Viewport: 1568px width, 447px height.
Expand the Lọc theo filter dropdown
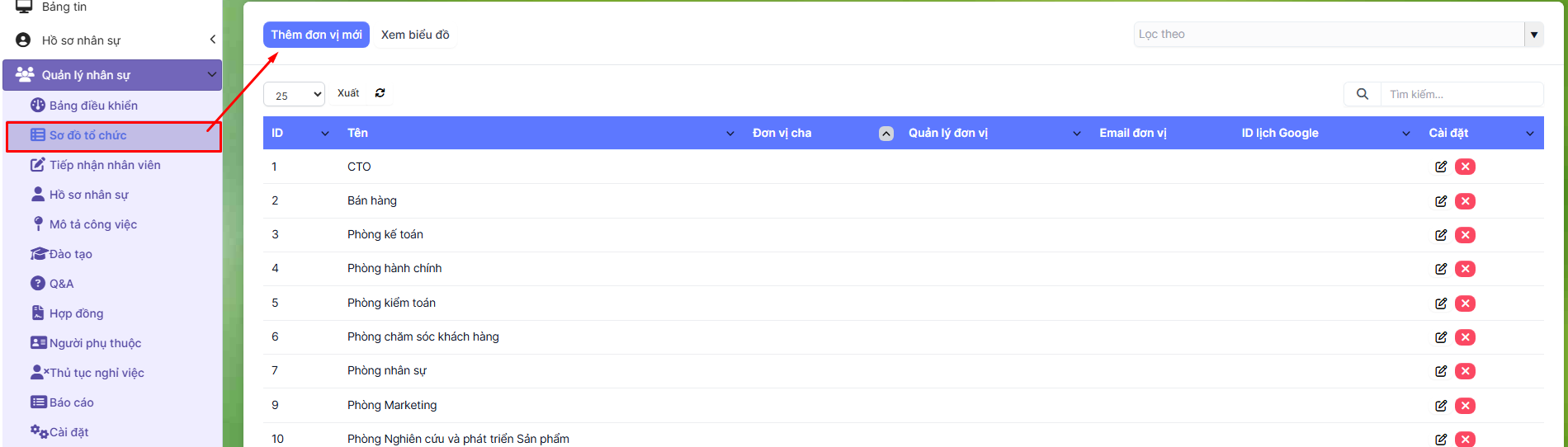coord(1533,35)
